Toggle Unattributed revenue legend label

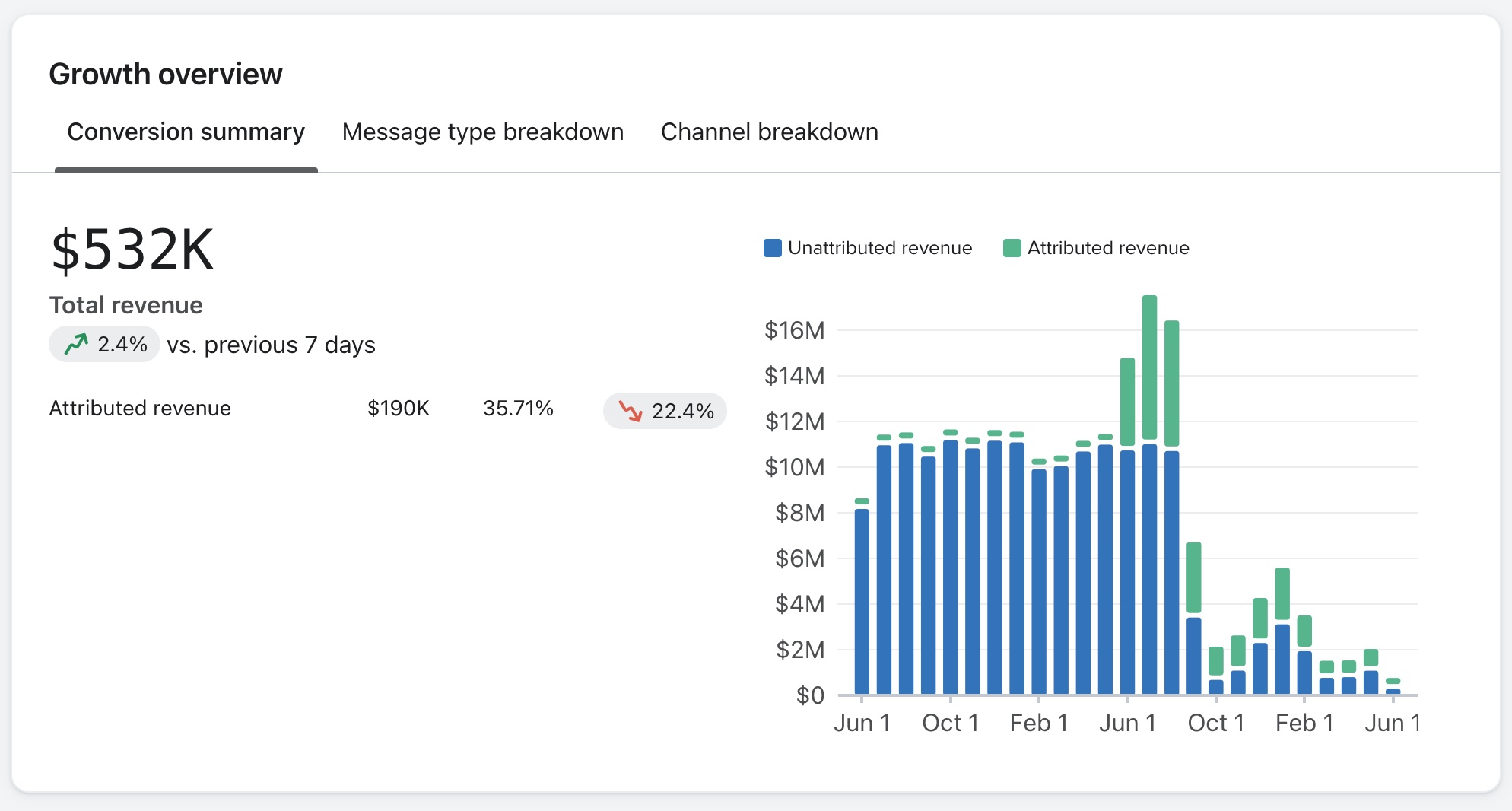click(x=879, y=248)
